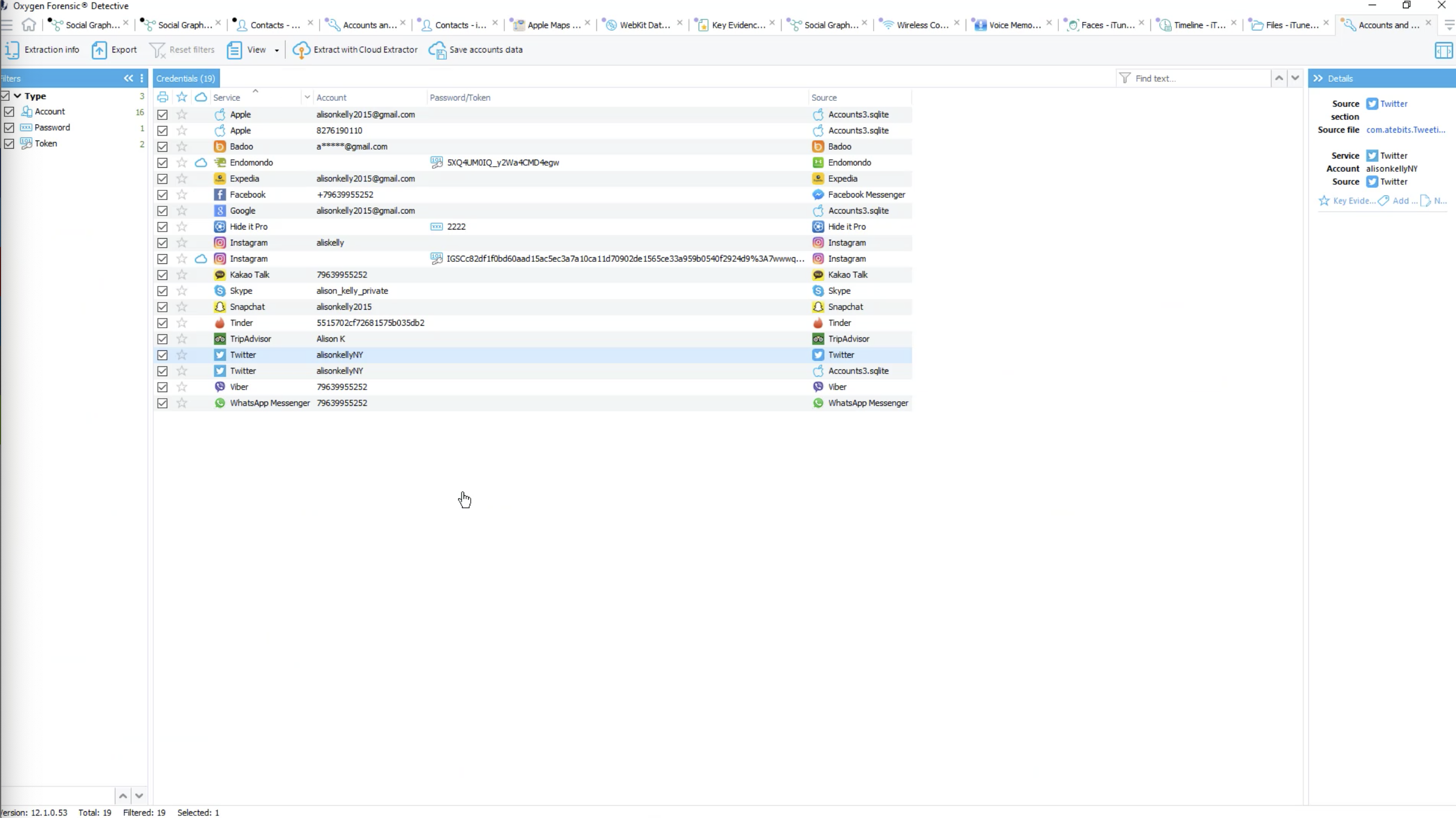Open the com.atebits.Tweeti... source file link
Screen dimensions: 1456x818
(x=1405, y=130)
